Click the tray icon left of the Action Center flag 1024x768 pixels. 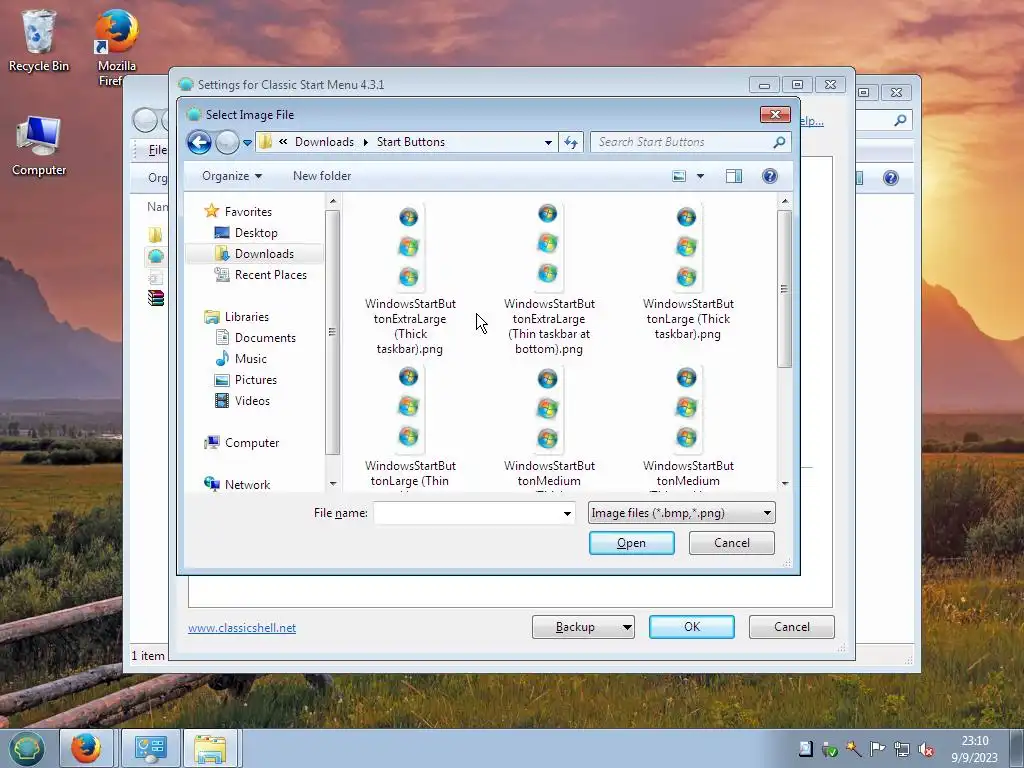coord(854,749)
